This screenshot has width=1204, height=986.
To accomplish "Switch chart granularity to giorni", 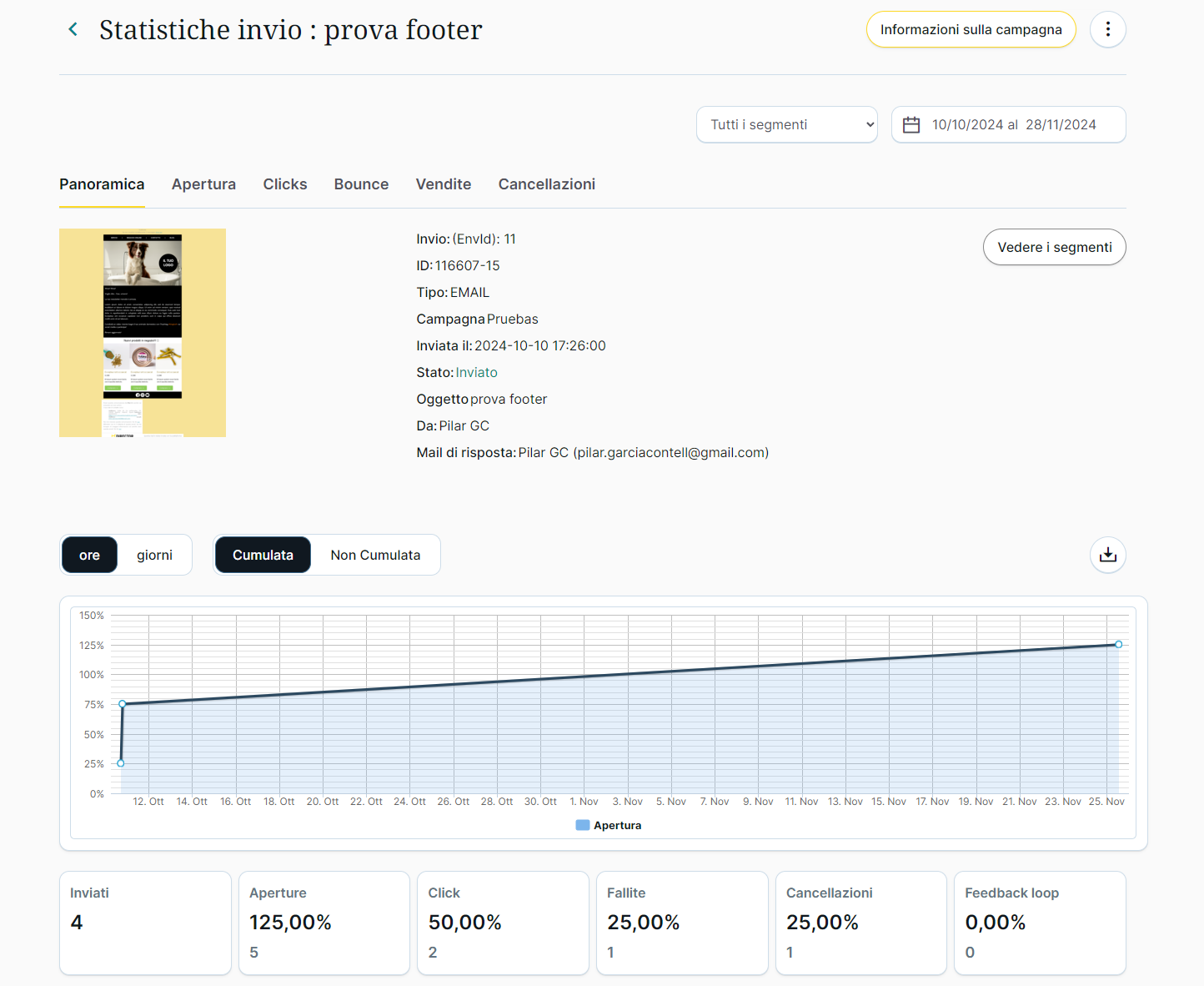I will click(x=154, y=555).
